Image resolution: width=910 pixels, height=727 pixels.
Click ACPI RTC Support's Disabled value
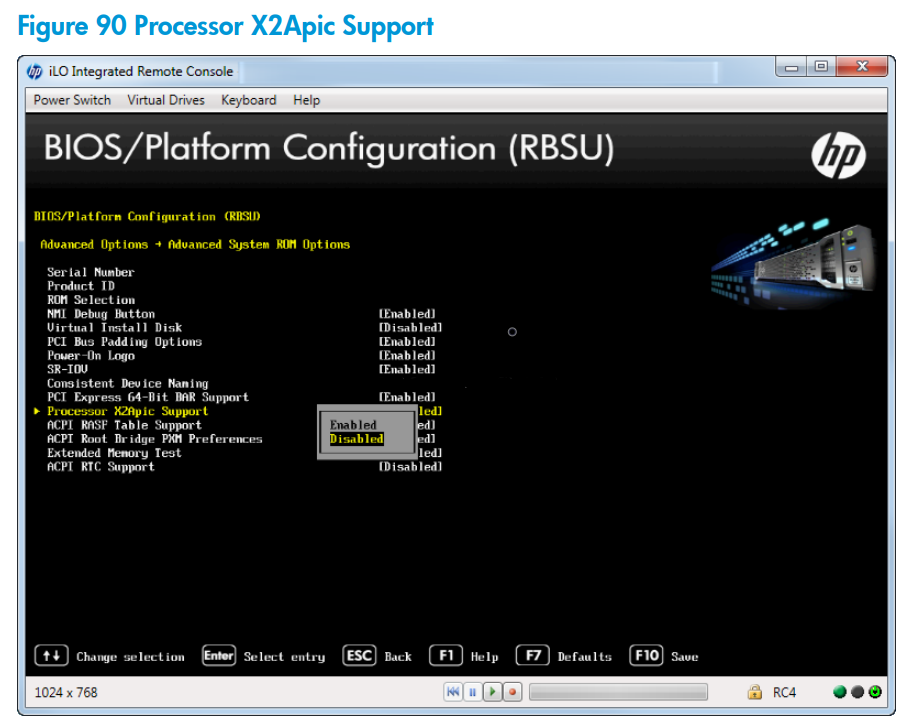[410, 466]
